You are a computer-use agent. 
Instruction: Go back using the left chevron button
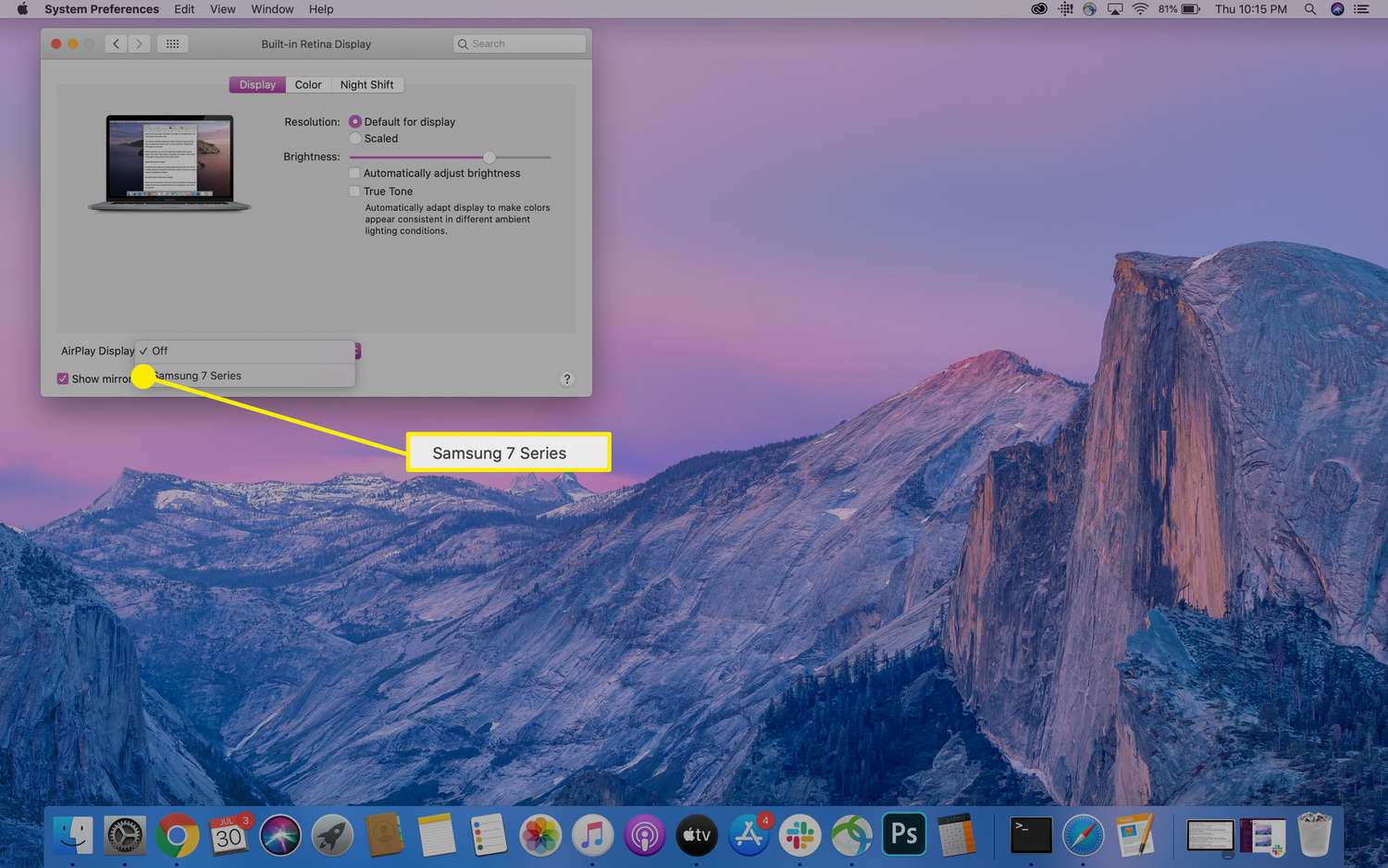pyautogui.click(x=116, y=43)
